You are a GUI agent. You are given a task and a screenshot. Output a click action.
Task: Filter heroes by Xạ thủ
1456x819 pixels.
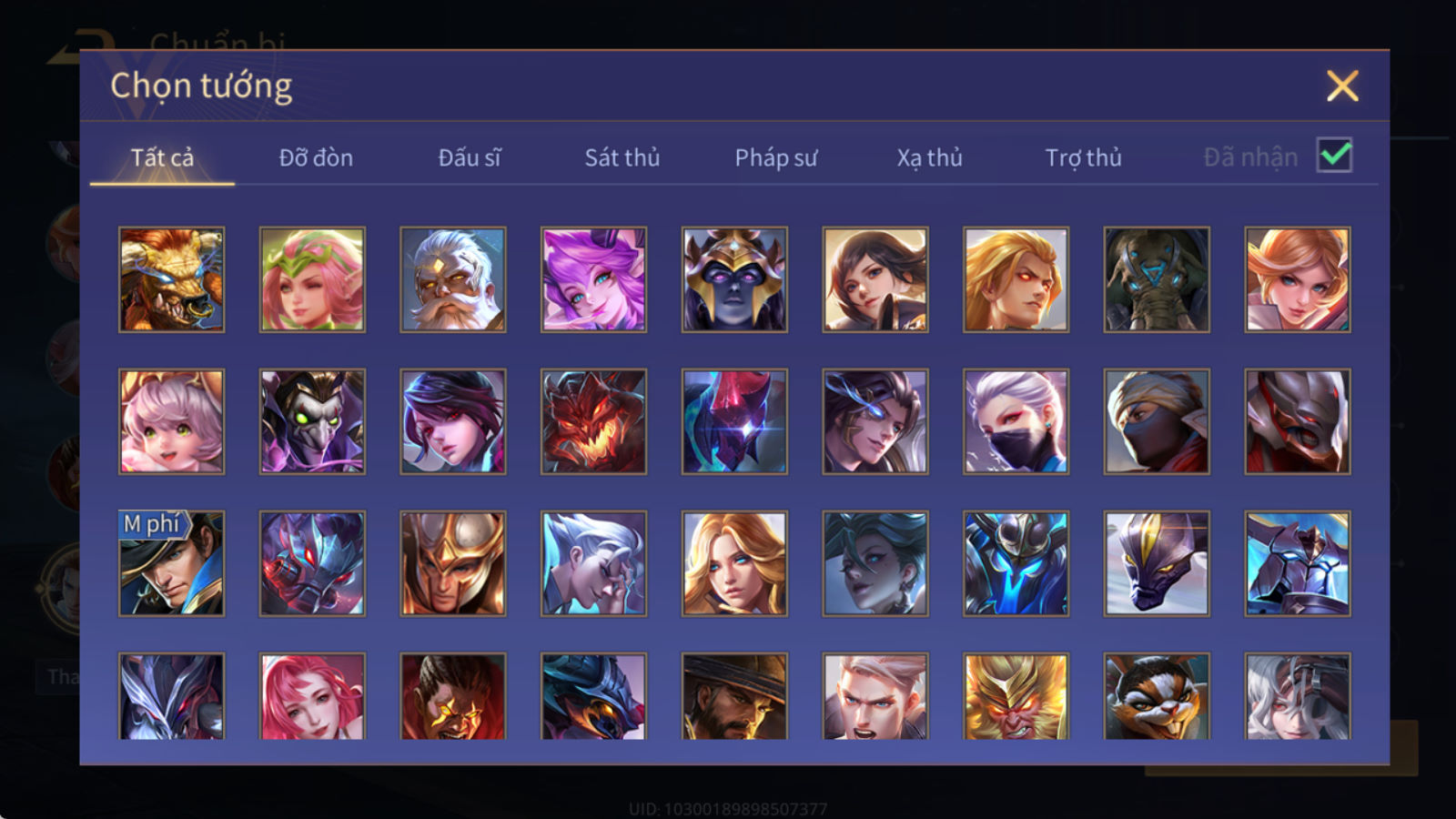pos(929,157)
